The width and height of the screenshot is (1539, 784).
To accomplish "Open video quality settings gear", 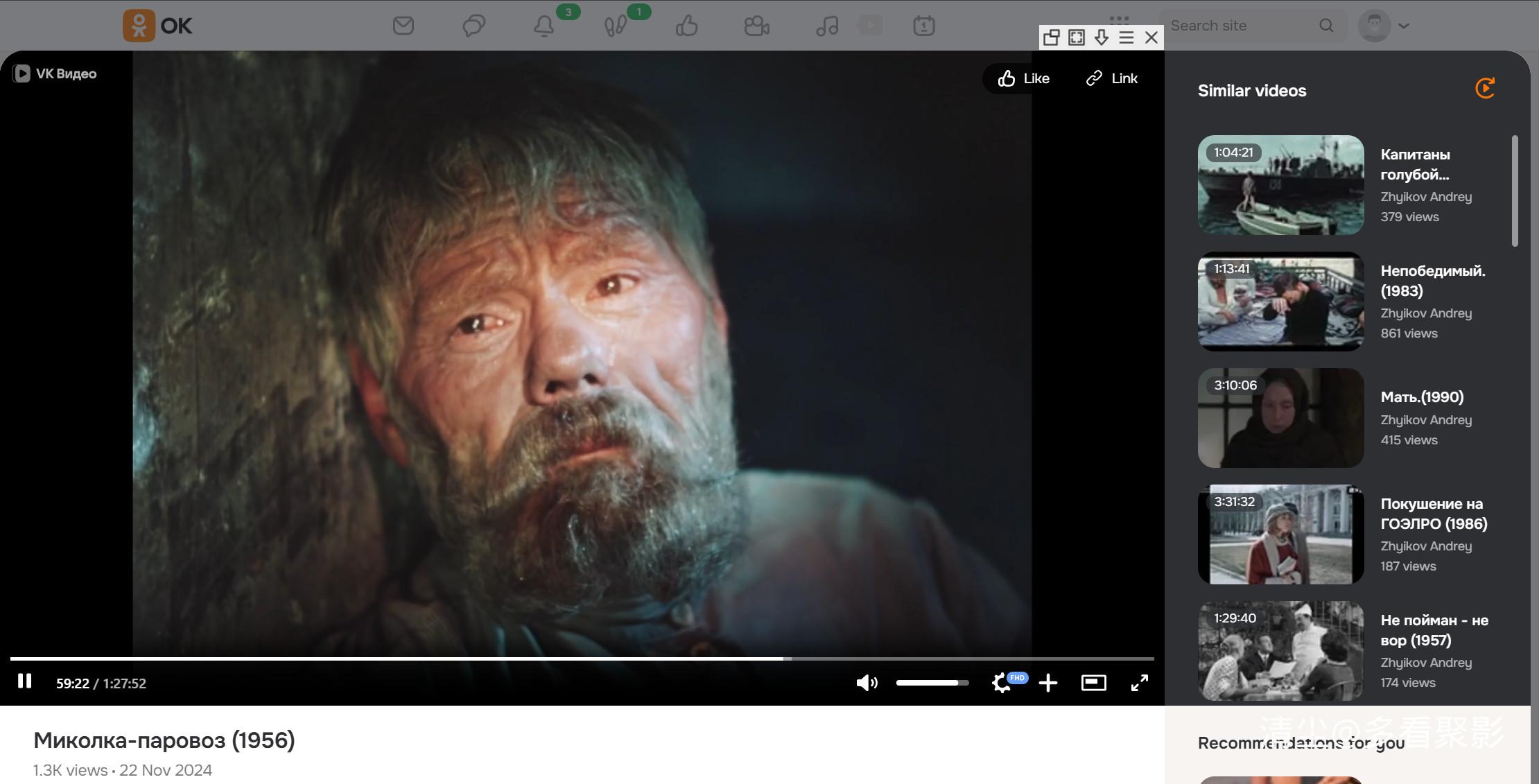I will (x=1001, y=683).
